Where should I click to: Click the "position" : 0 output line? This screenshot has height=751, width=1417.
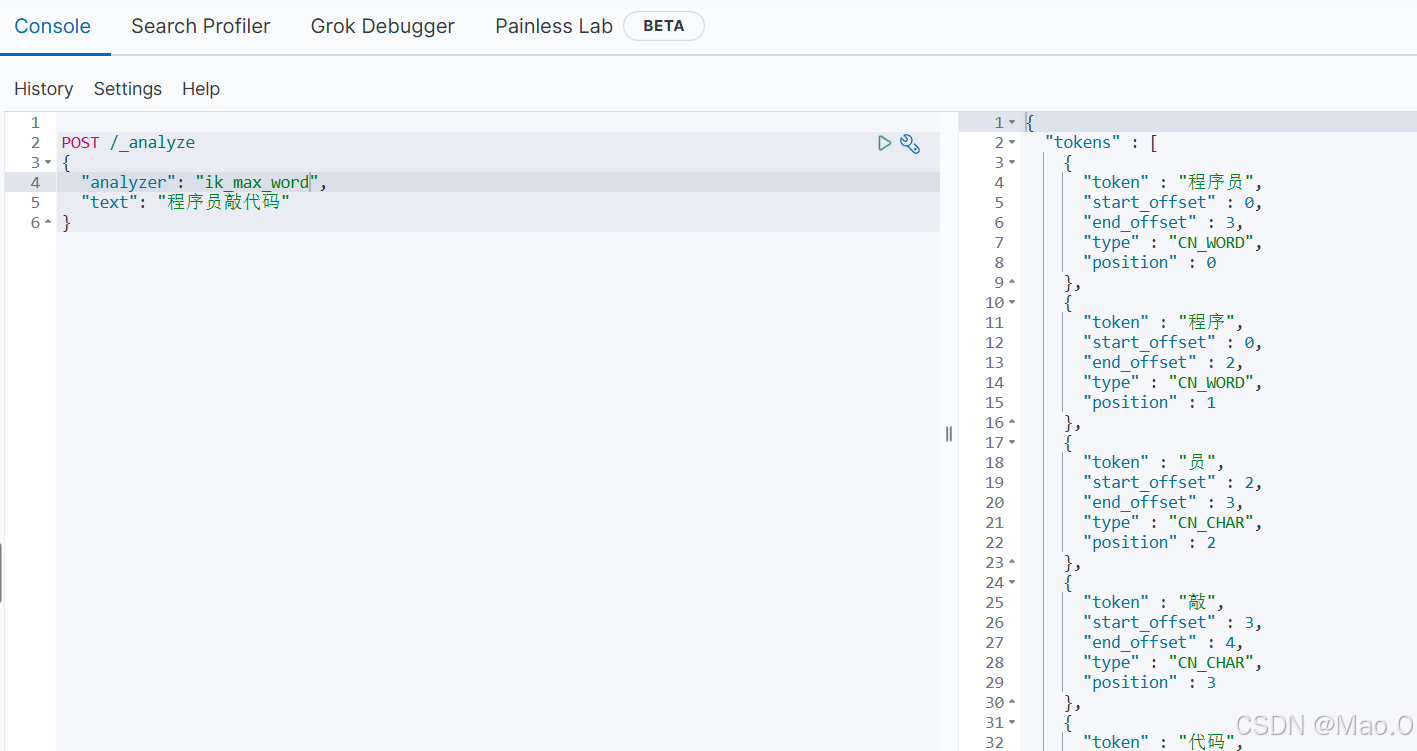point(1150,262)
